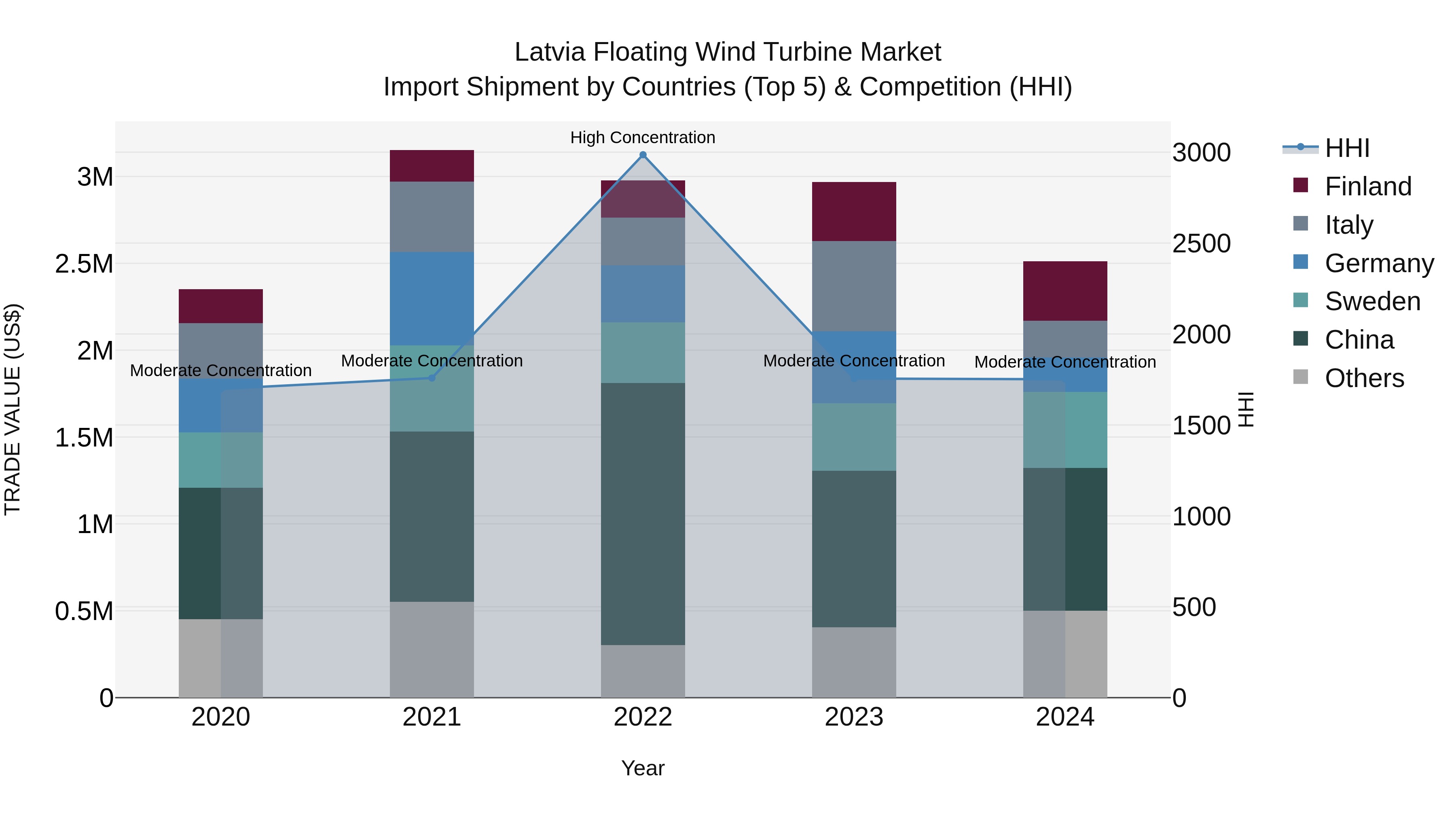Click the Italy segment of the 2023 bar
The width and height of the screenshot is (1456, 819).
854,286
